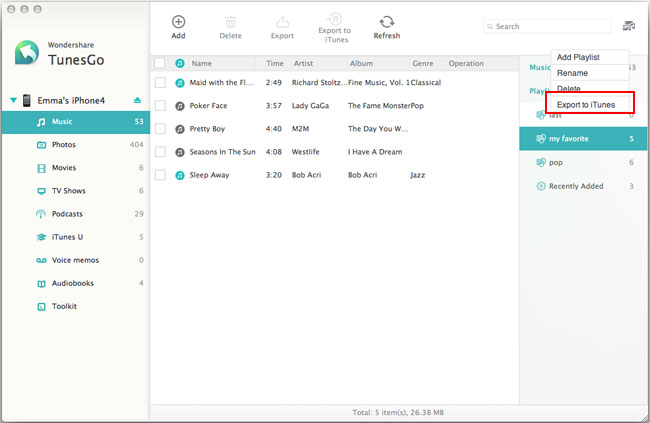Open TV Shows in the sidebar

(x=76, y=191)
